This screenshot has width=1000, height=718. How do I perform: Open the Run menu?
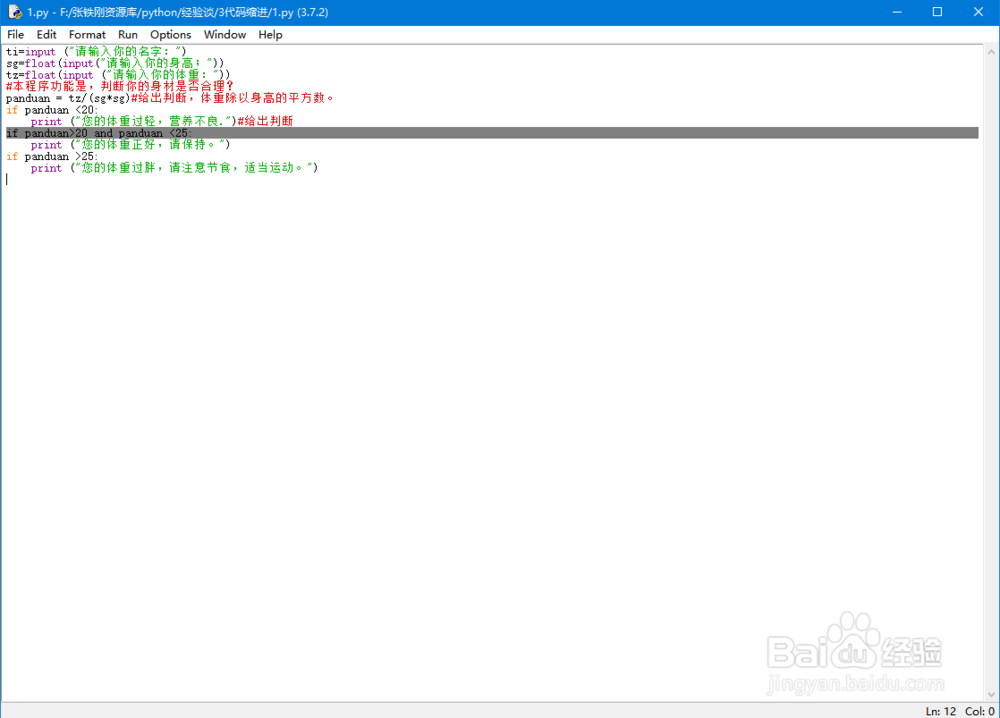point(128,34)
